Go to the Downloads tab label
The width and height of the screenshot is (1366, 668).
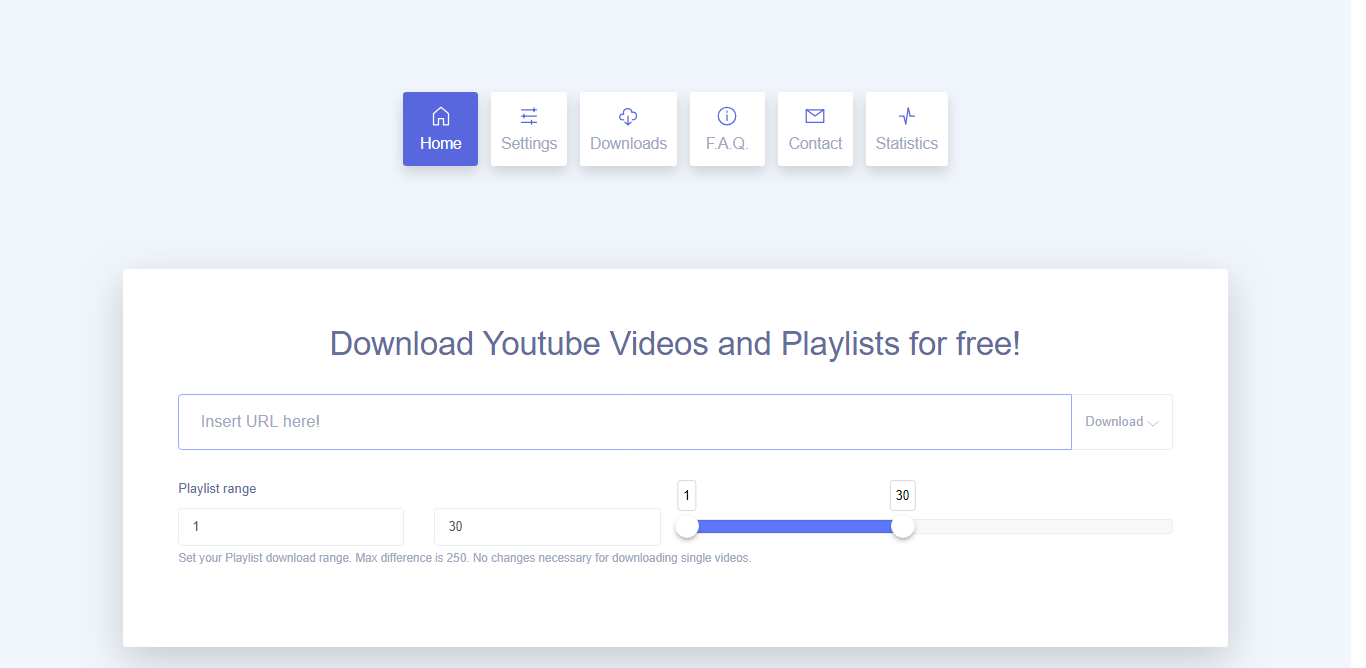pos(628,143)
